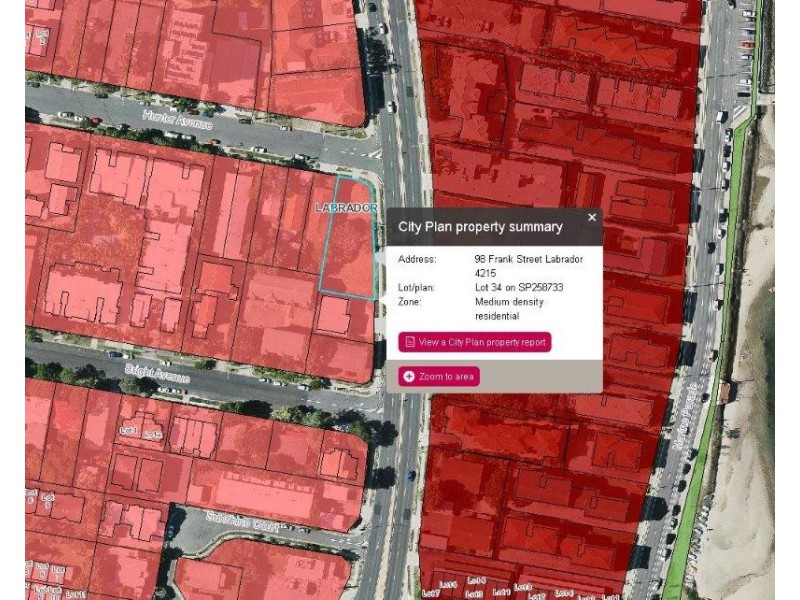The image size is (800, 600).
Task: Open View a City Plan property report
Action: [x=475, y=342]
